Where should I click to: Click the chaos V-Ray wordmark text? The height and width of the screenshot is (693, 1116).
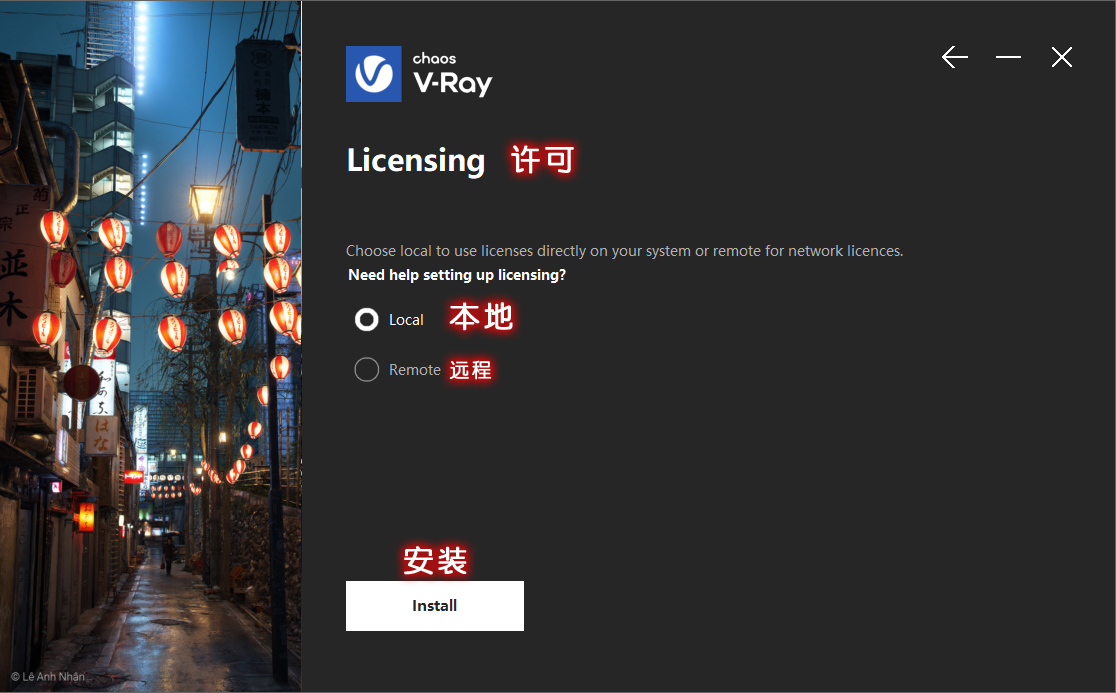(x=452, y=74)
